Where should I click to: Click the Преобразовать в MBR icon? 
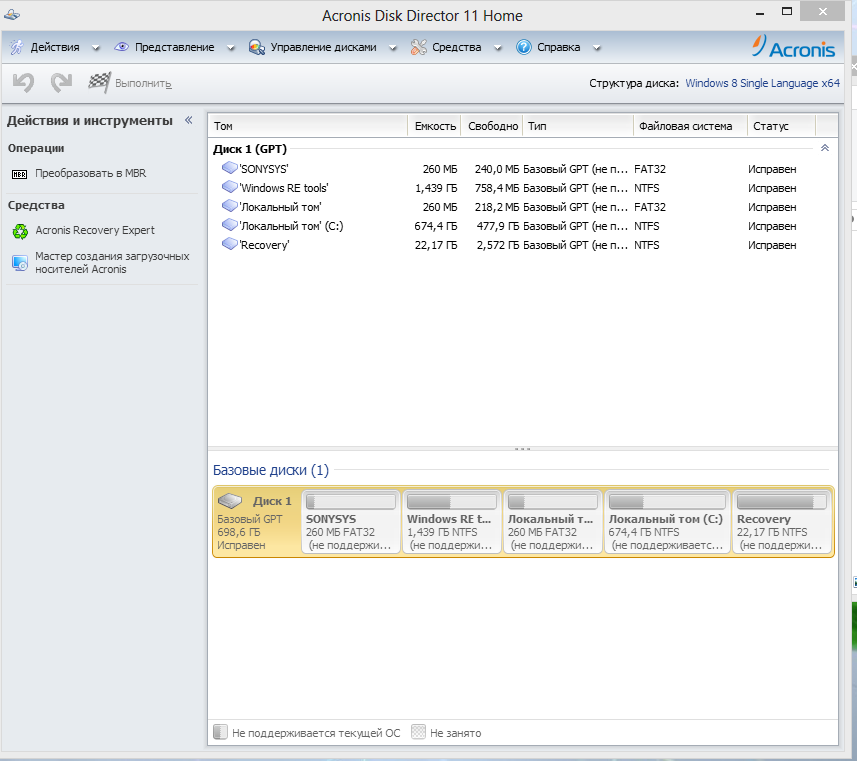click(20, 173)
